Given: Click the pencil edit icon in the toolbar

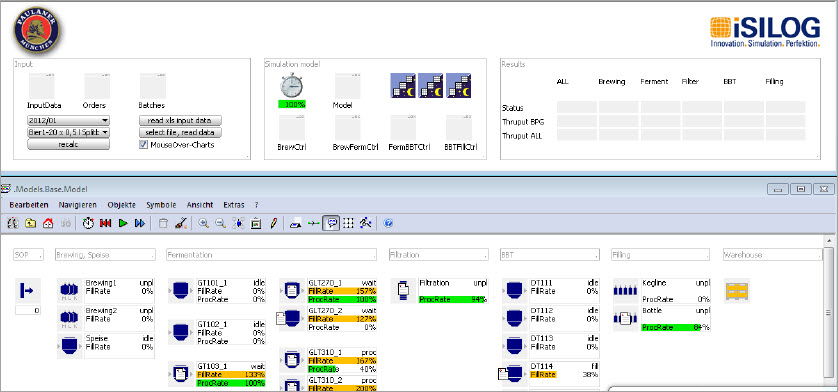Looking at the screenshot, I should (273, 224).
